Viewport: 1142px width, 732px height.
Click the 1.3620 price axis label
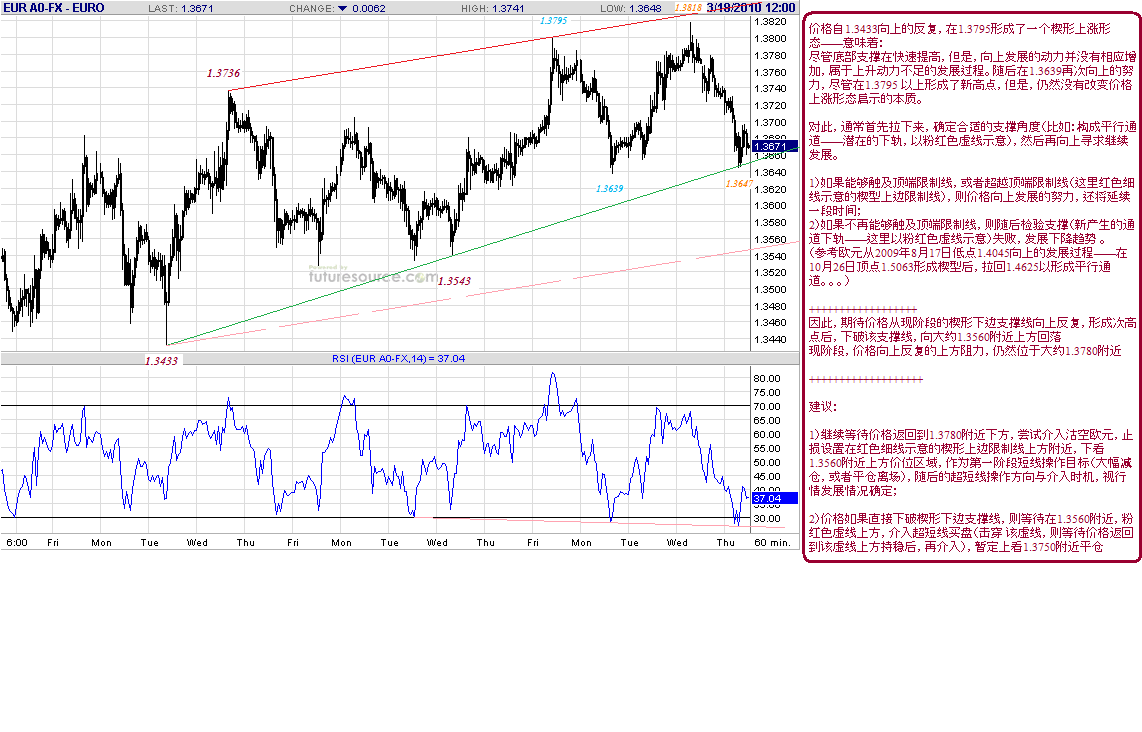point(771,189)
